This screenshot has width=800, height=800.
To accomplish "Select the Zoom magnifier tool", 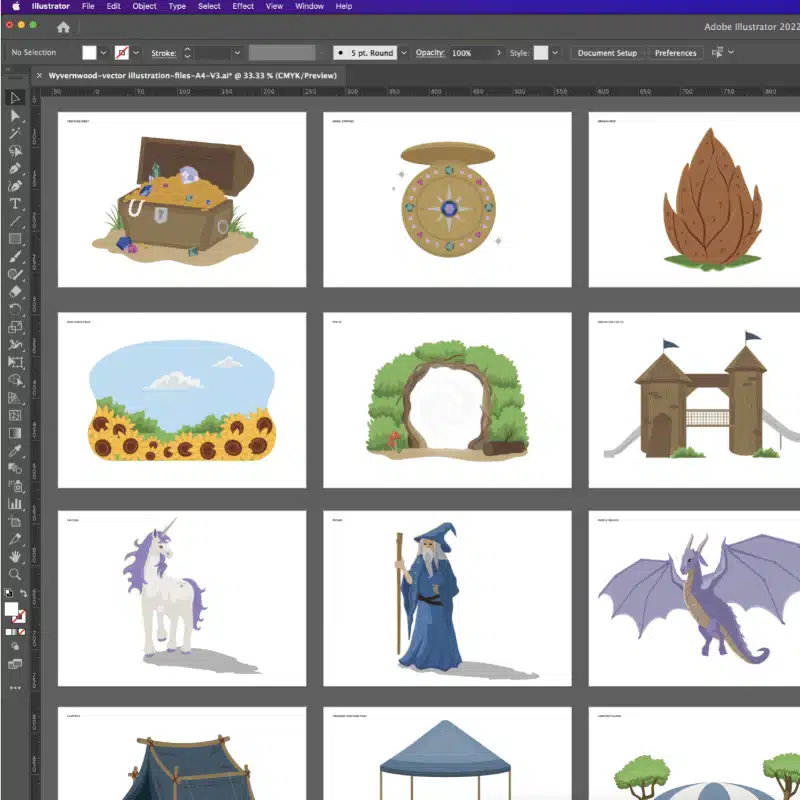I will (15, 574).
